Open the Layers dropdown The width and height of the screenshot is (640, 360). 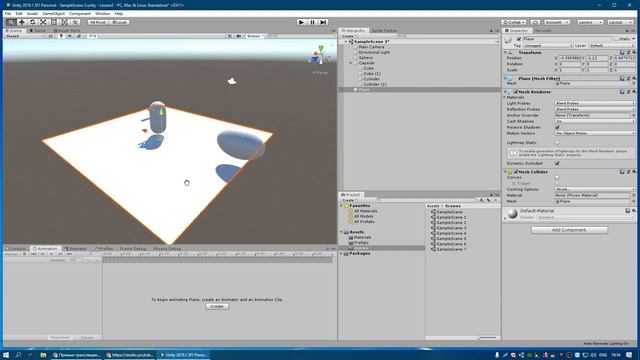589,22
